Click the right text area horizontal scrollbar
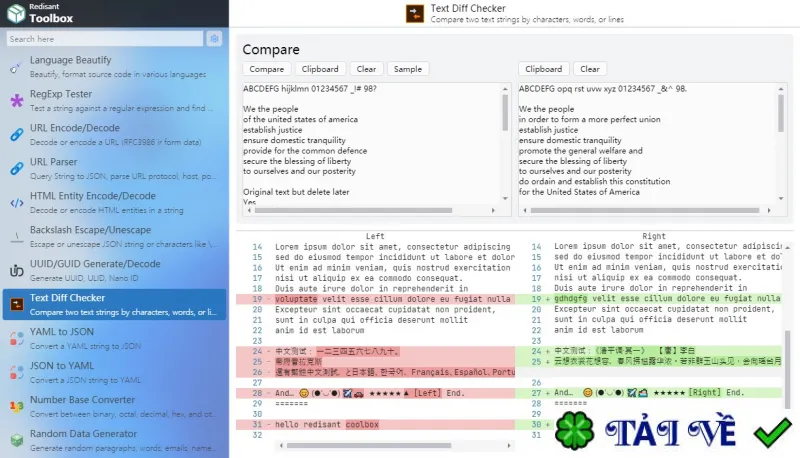The height and width of the screenshot is (458, 800). (x=645, y=210)
